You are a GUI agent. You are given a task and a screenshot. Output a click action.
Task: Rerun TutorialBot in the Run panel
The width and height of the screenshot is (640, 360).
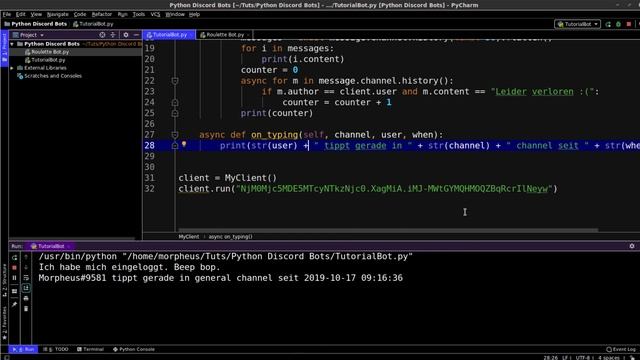point(15,258)
